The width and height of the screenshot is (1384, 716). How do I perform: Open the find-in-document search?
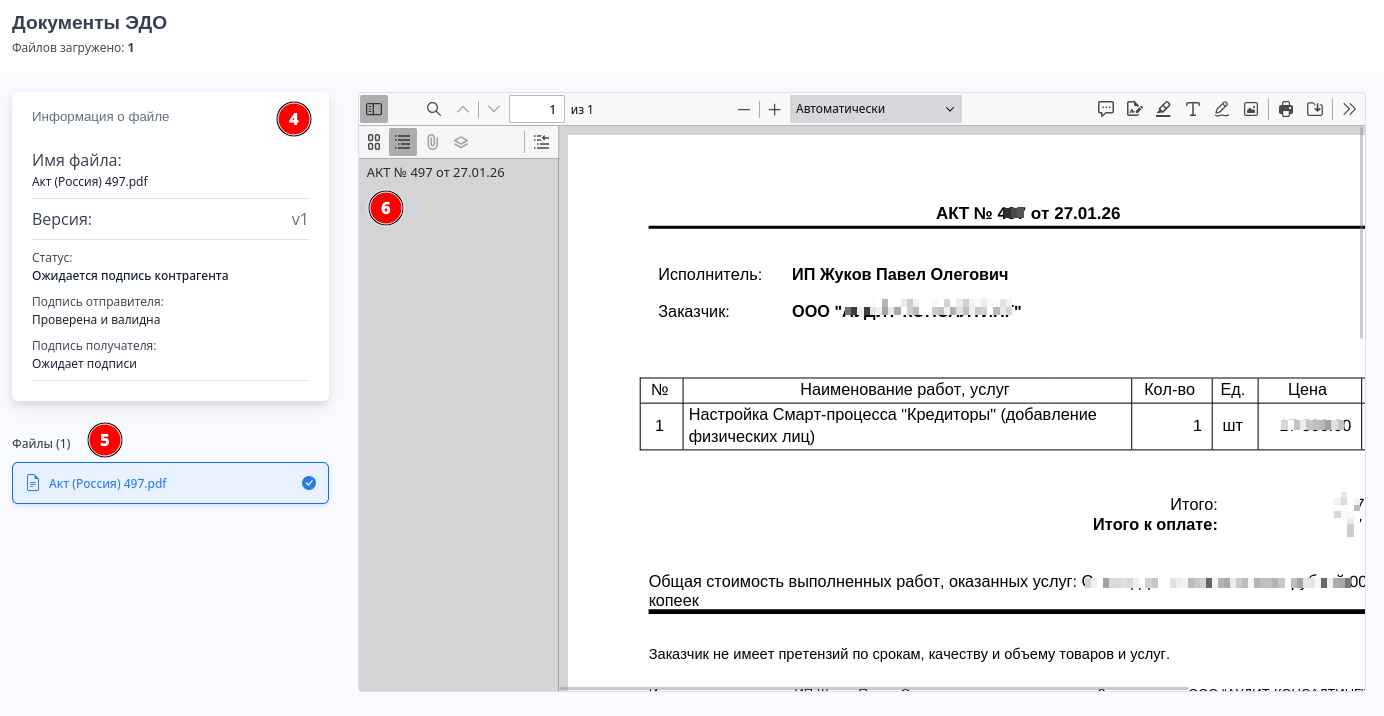pyautogui.click(x=434, y=109)
